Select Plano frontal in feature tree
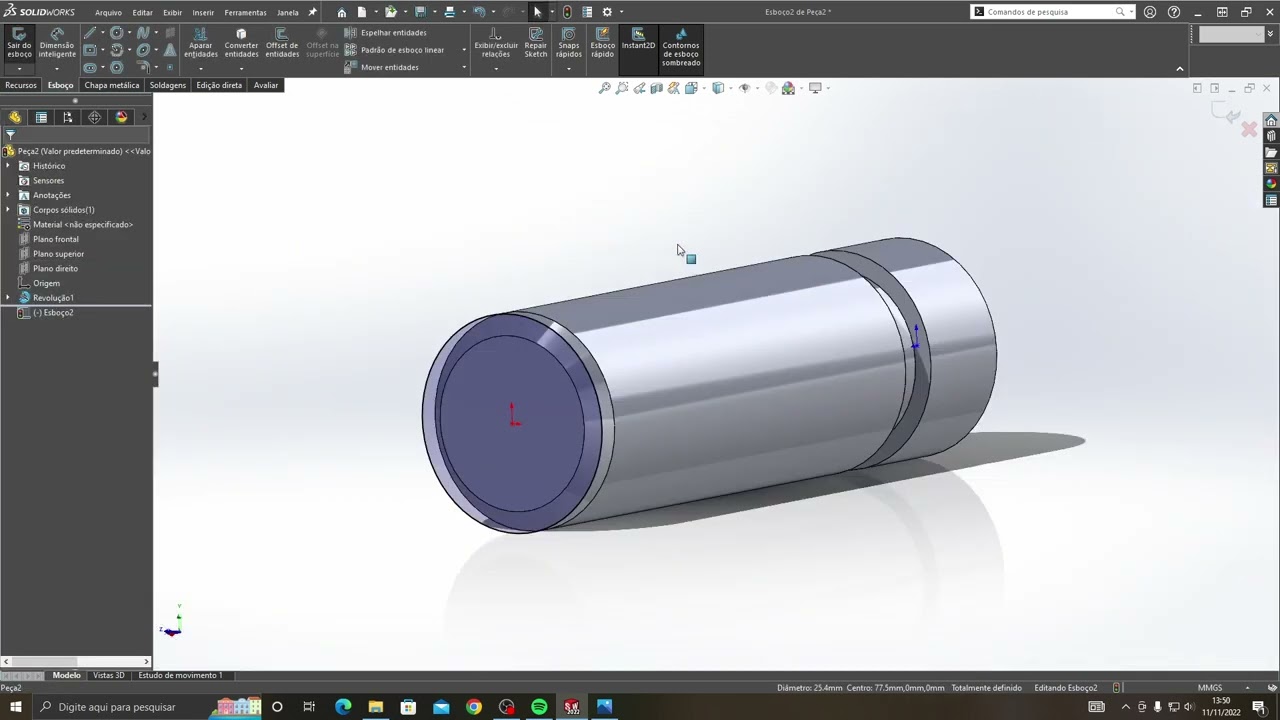Image resolution: width=1280 pixels, height=720 pixels. click(55, 239)
